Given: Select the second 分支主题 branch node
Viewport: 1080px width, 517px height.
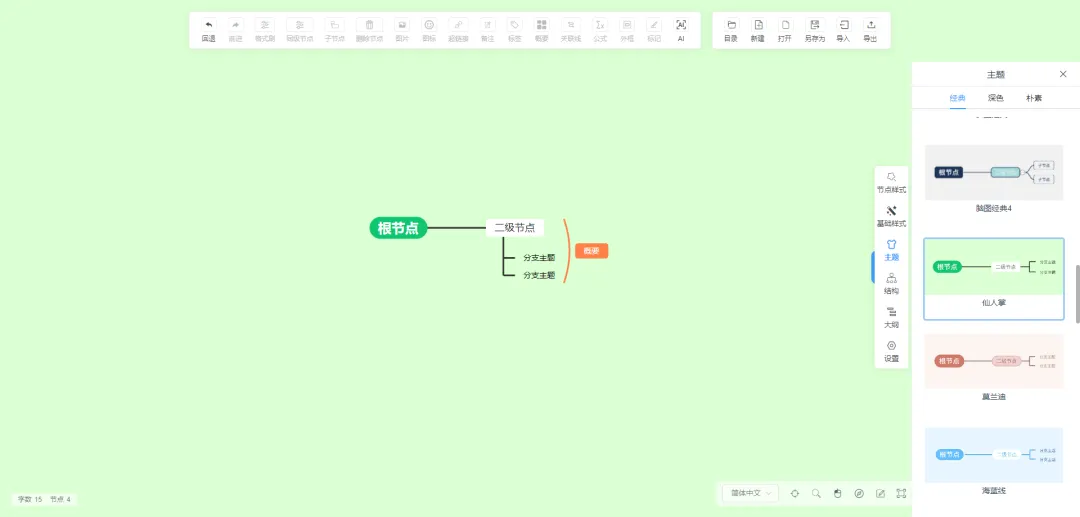Looking at the screenshot, I should 539,275.
